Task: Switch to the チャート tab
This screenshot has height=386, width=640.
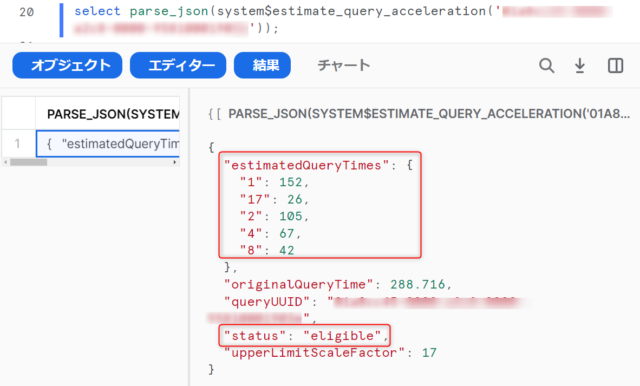Action: click(344, 65)
